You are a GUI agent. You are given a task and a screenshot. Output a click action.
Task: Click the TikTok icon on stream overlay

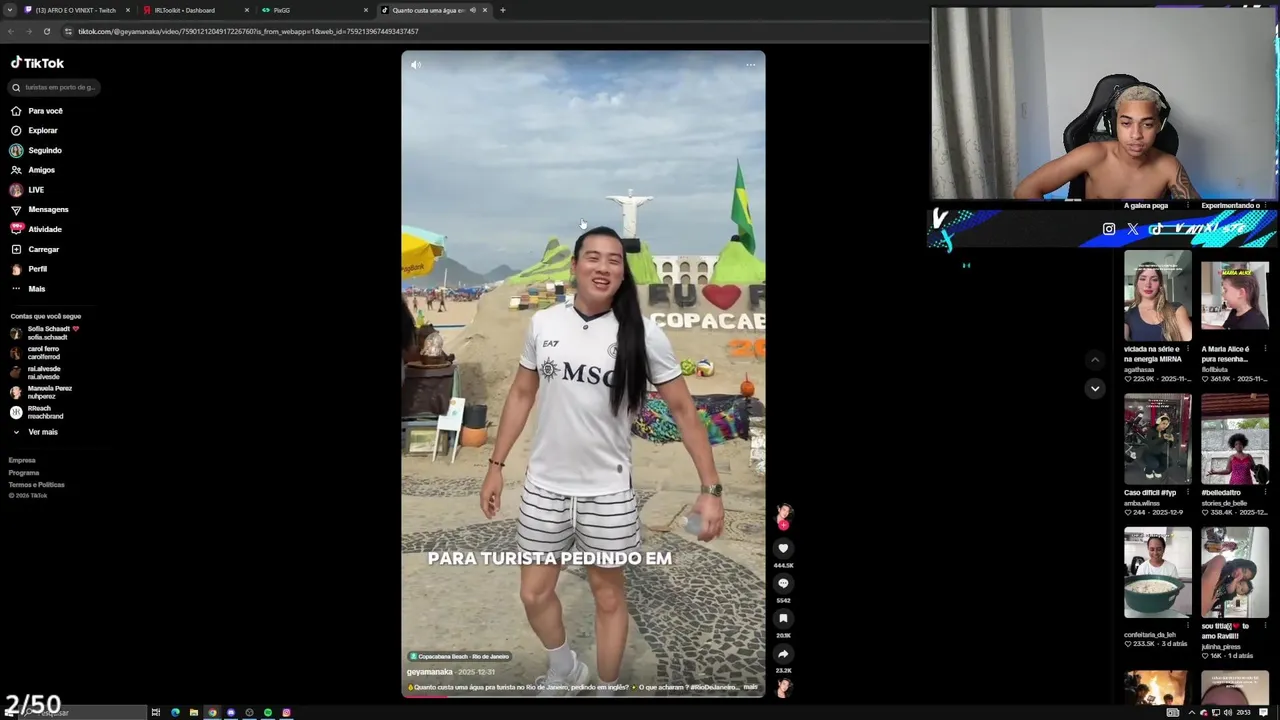(x=1156, y=229)
